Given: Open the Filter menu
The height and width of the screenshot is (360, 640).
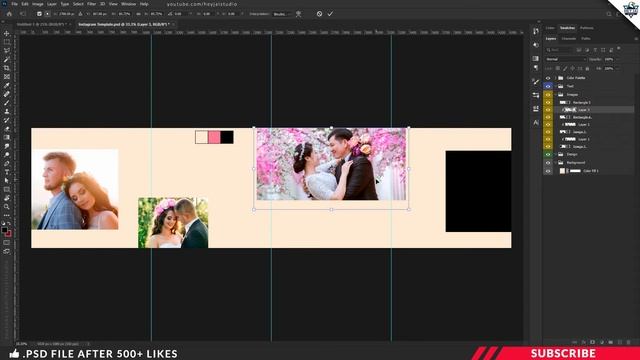Looking at the screenshot, I should pyautogui.click(x=91, y=4).
